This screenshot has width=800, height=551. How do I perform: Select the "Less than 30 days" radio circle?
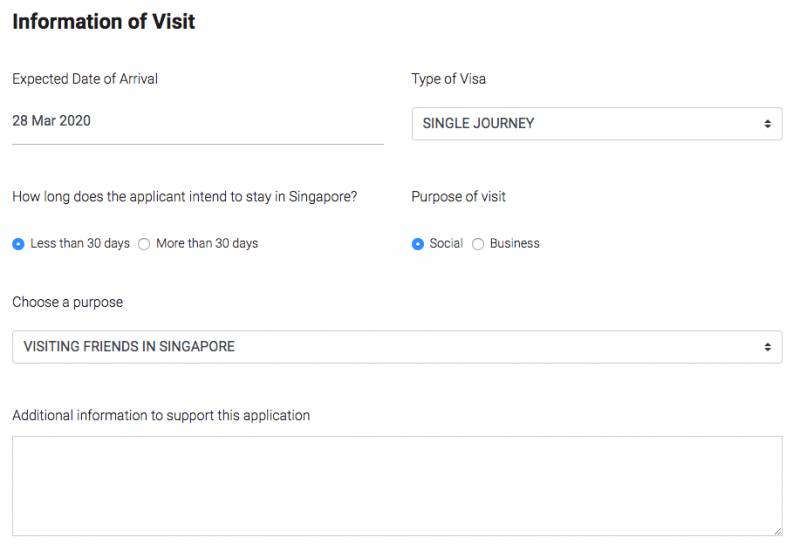(19, 244)
